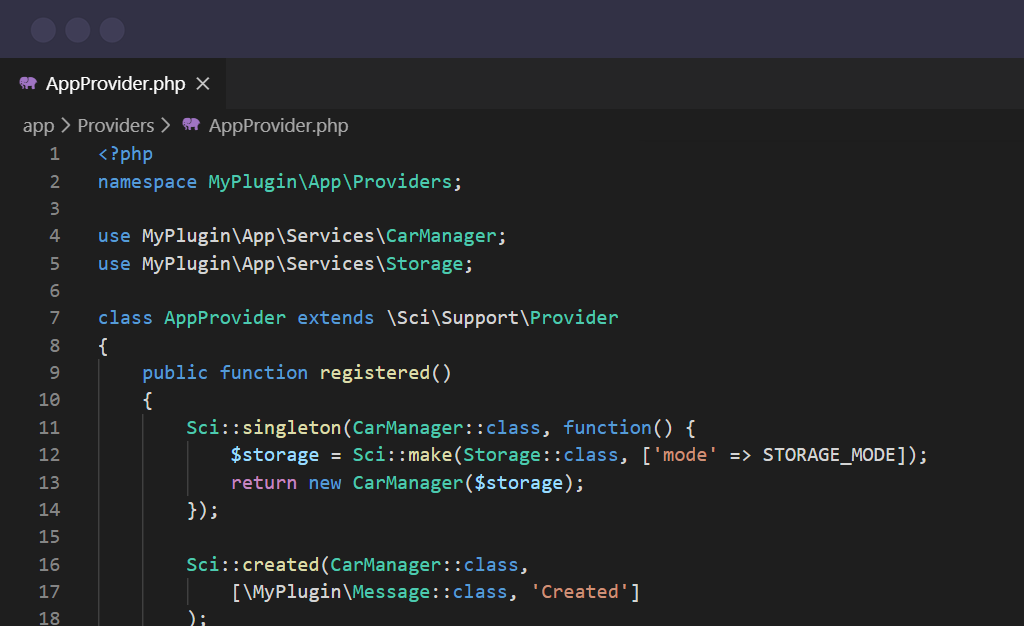Select 'AppProvider.php' in the breadcrumb path
Screen dimensions: 1024x626
(278, 125)
